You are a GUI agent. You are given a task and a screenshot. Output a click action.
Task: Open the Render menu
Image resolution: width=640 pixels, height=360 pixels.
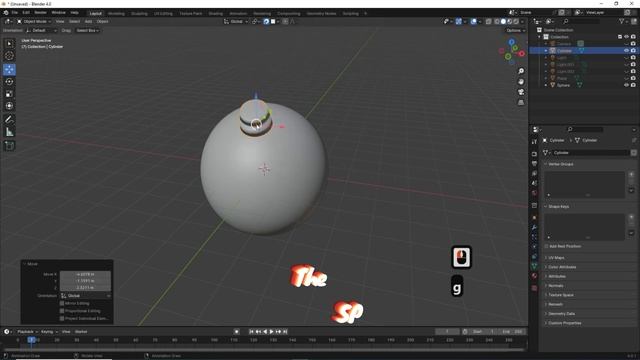pyautogui.click(x=40, y=13)
